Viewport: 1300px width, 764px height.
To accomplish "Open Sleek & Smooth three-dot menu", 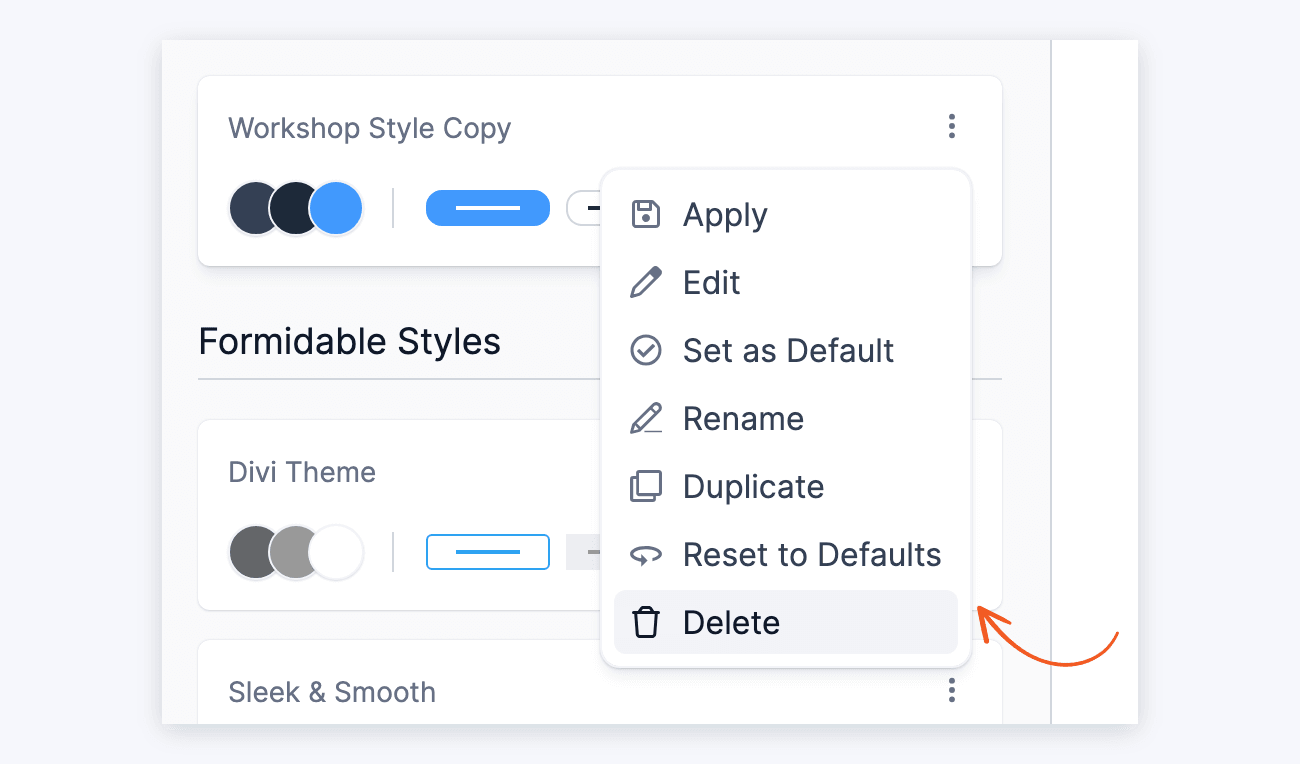I will tap(951, 690).
